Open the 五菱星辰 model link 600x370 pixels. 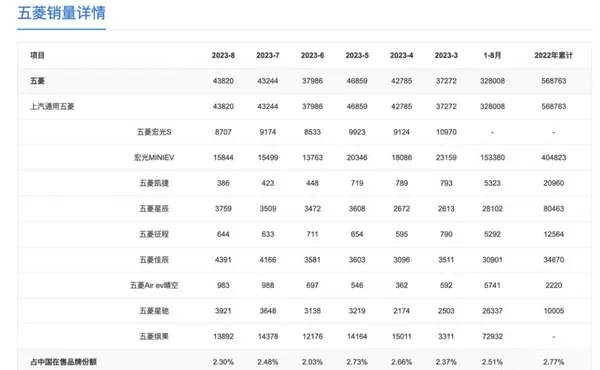(x=154, y=209)
